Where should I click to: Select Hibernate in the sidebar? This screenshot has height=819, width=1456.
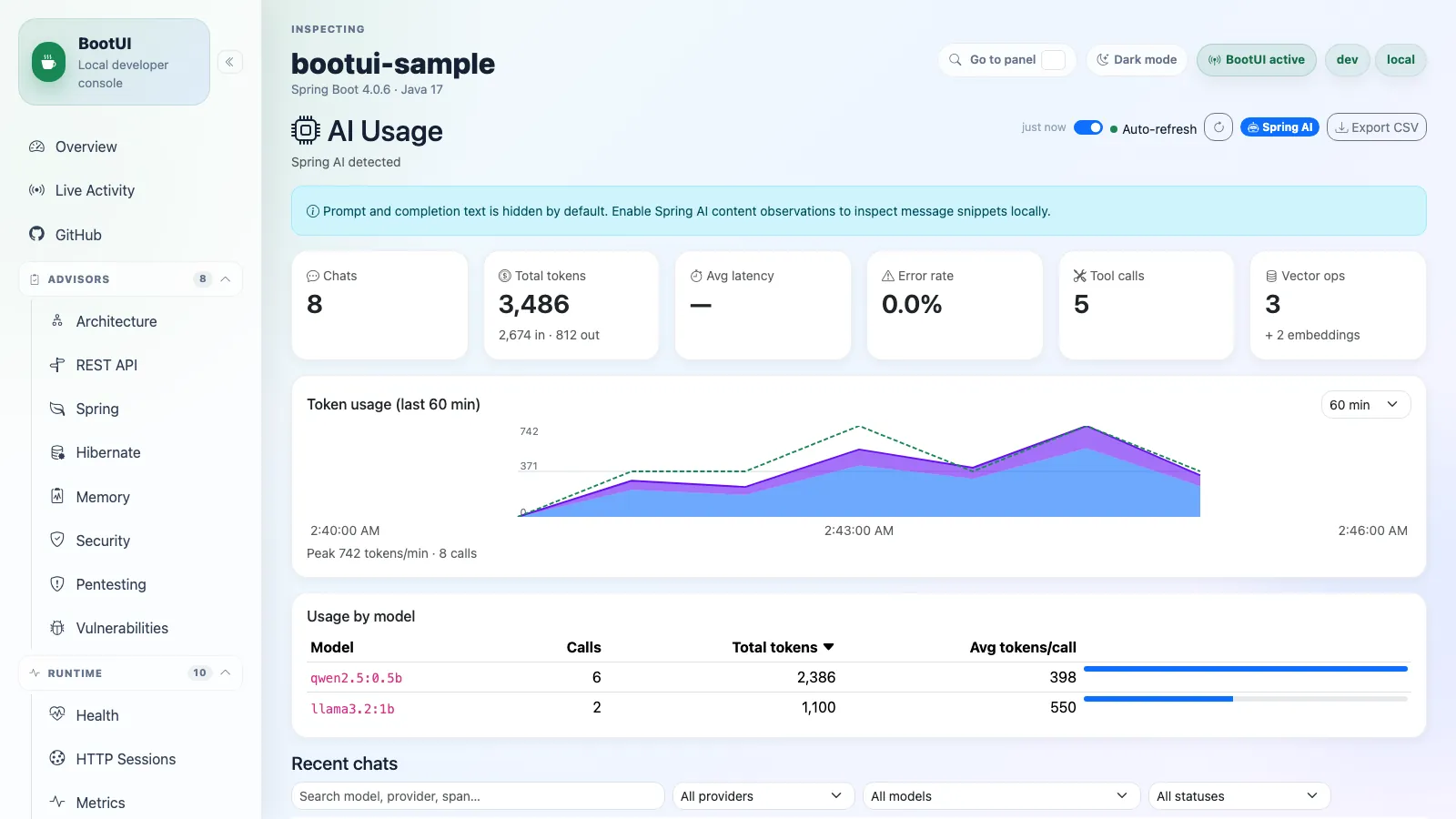(x=141, y=452)
